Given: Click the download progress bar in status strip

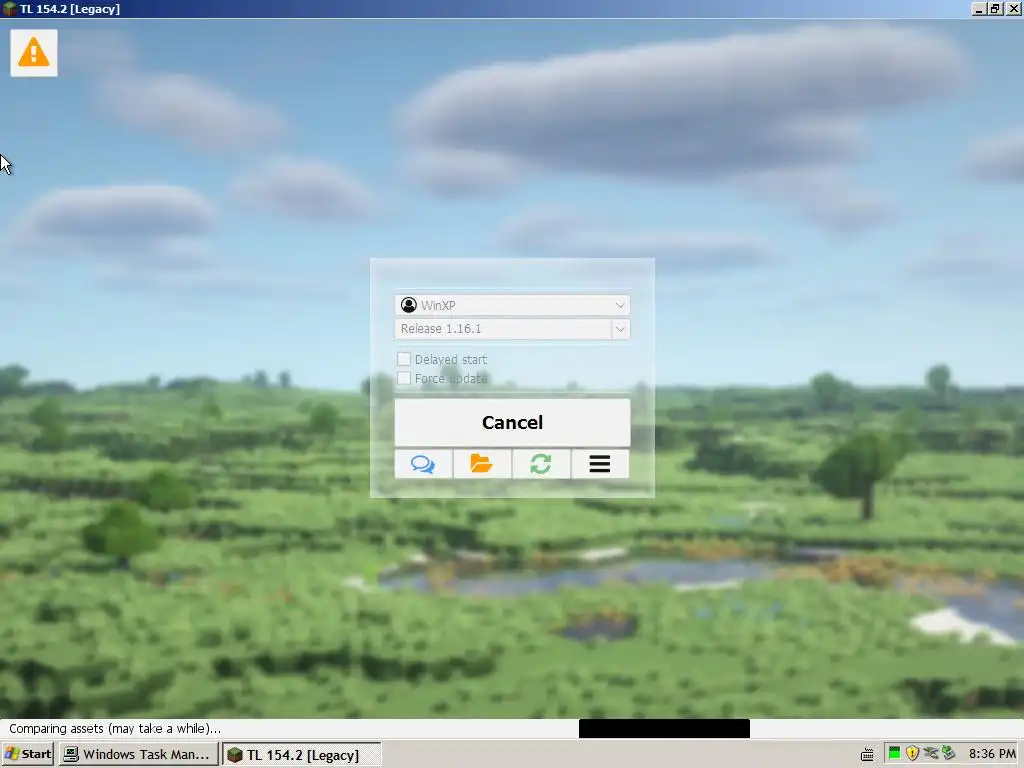Looking at the screenshot, I should [664, 728].
